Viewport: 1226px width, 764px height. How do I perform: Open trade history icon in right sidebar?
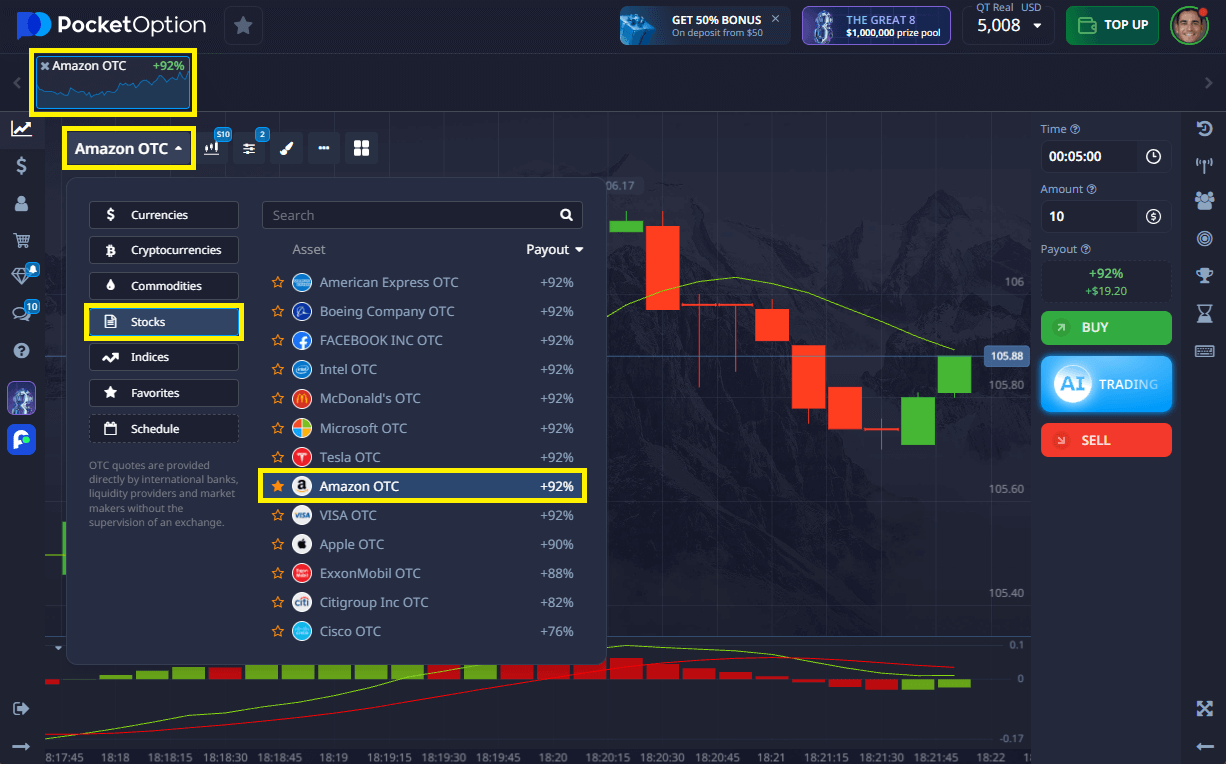coord(1204,129)
